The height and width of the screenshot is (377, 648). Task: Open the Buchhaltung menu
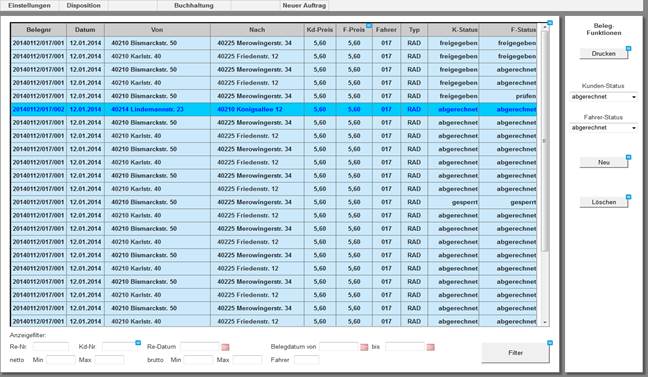194,5
